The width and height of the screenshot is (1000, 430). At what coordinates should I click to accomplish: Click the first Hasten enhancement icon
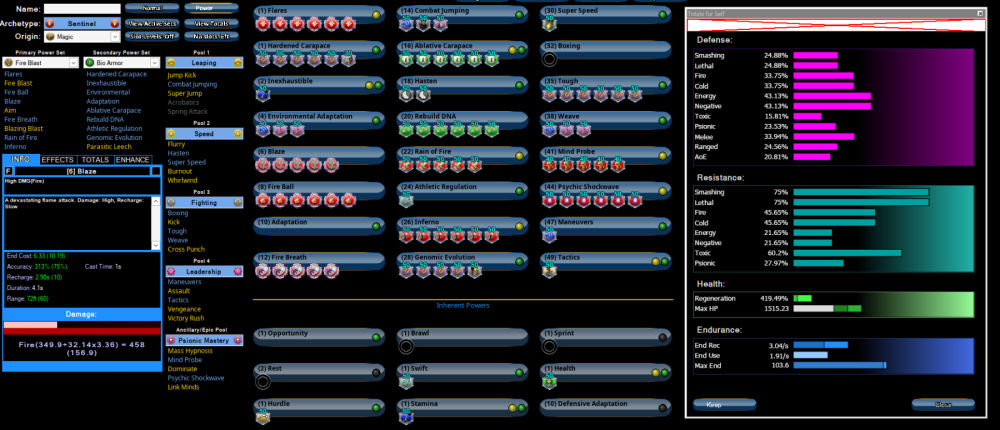pos(407,96)
